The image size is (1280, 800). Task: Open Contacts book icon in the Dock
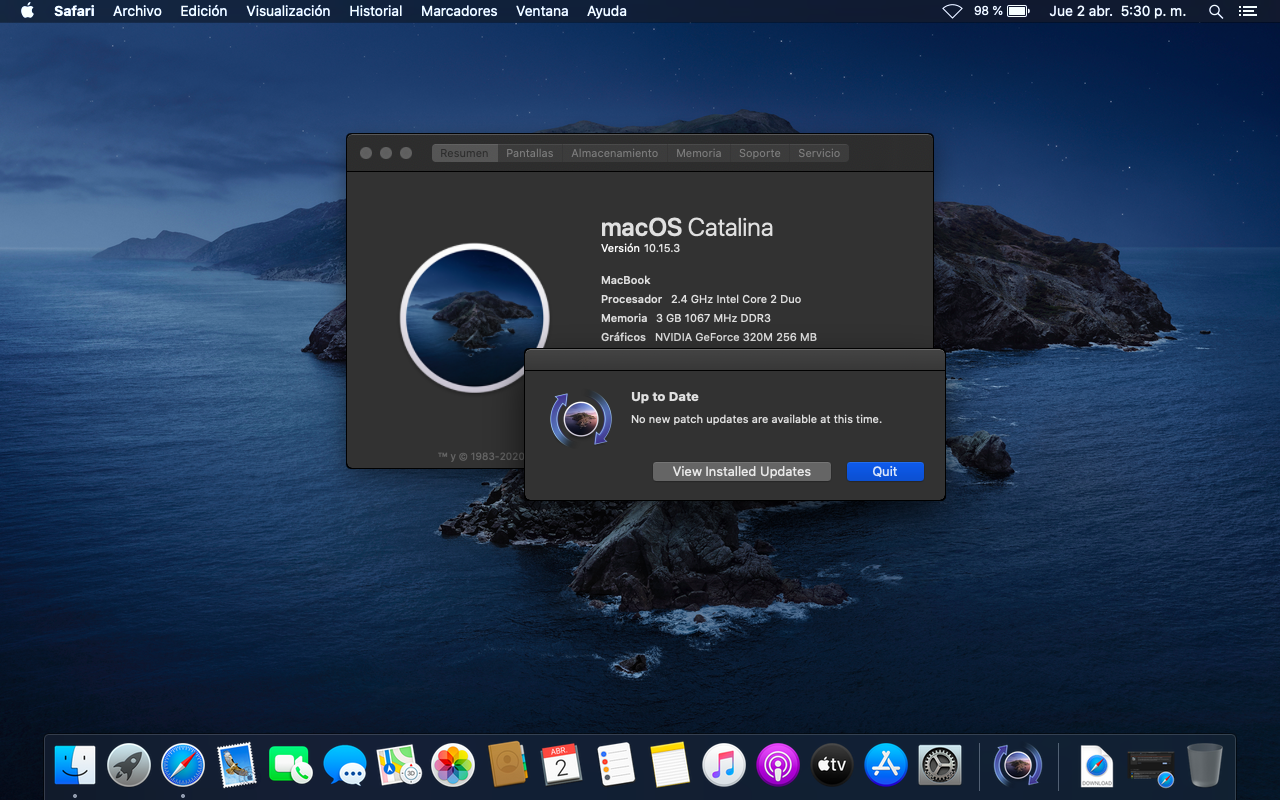pyautogui.click(x=507, y=766)
